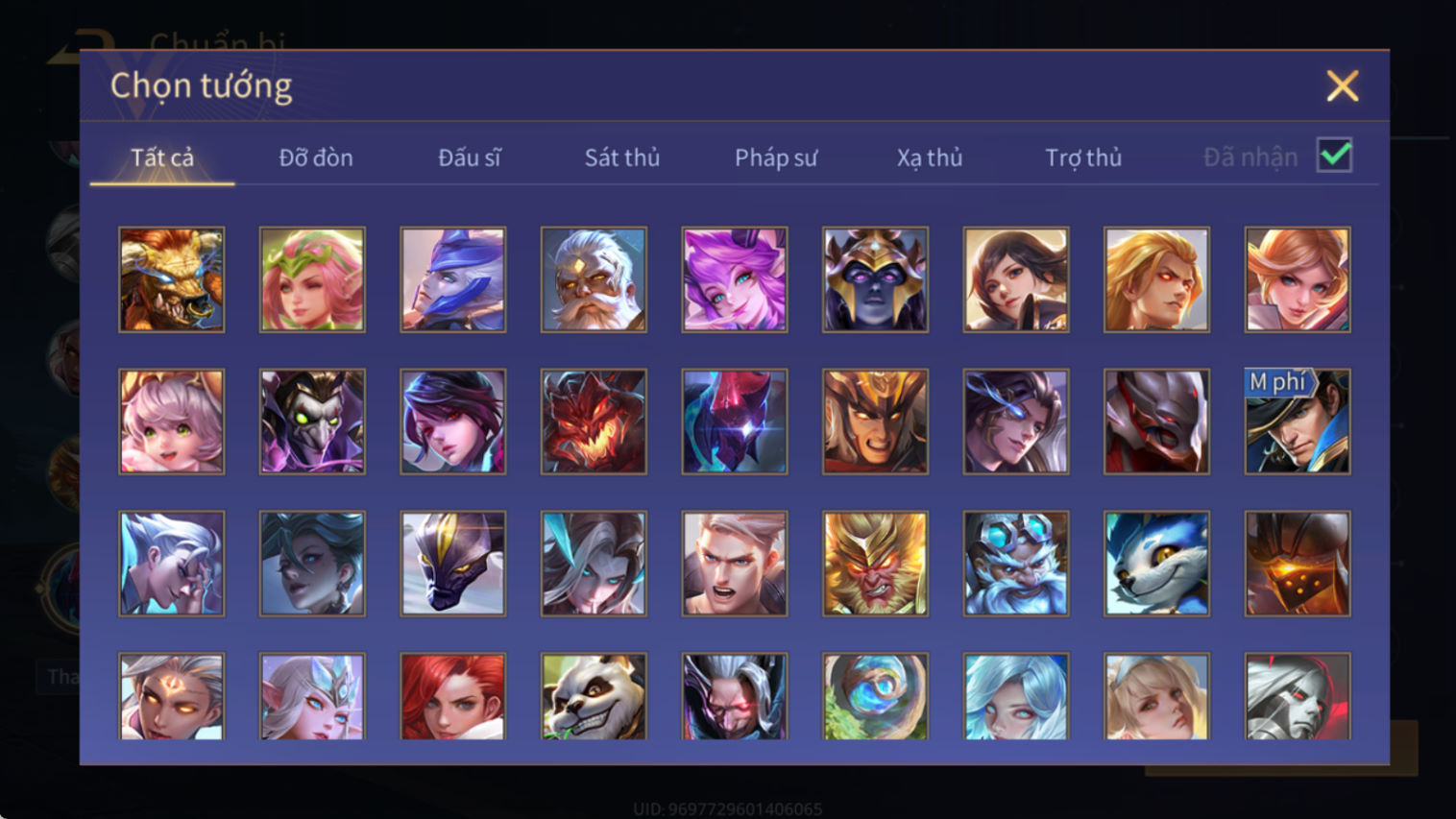Close the 'Chọn tướng' dialog
Screen dimensions: 1456x819
1343,85
